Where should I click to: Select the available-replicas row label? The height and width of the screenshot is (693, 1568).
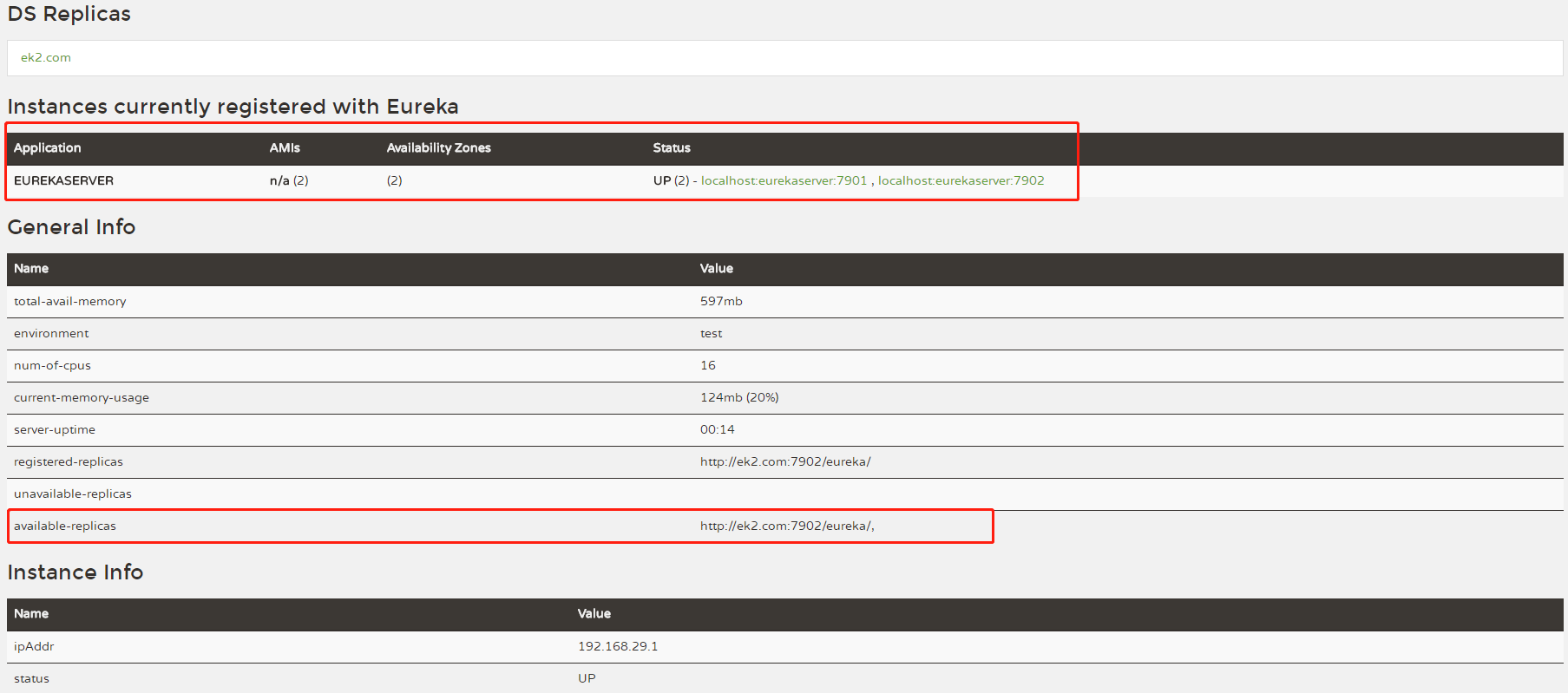[65, 526]
